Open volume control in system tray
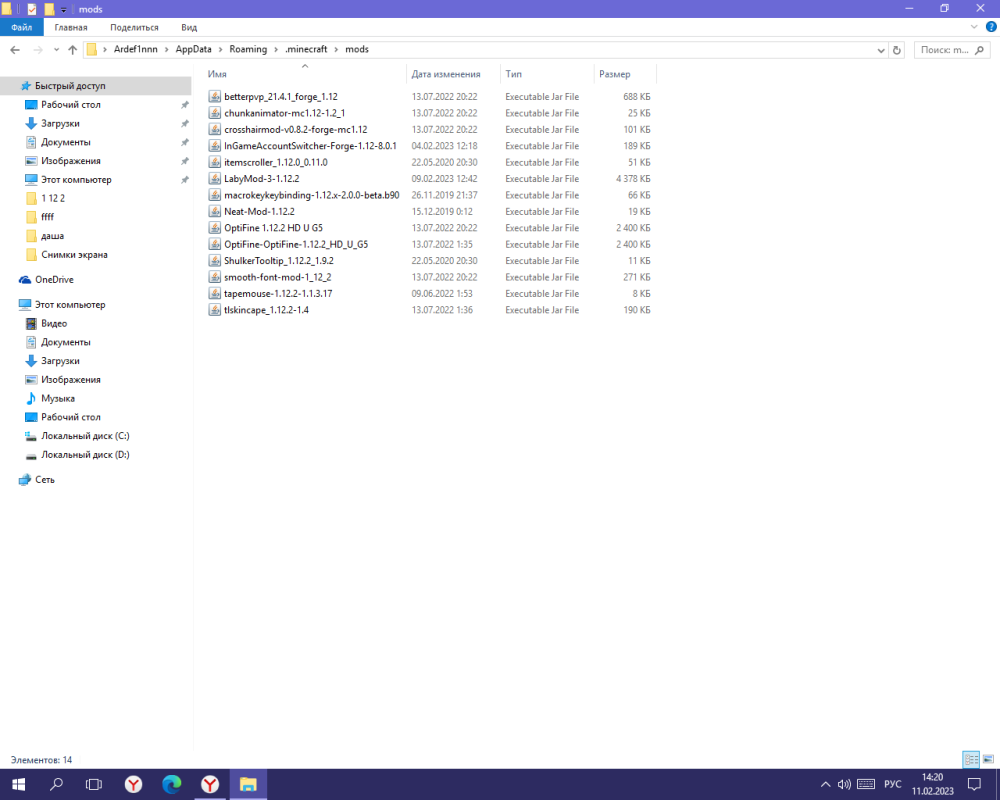Image resolution: width=1000 pixels, height=800 pixels. (x=844, y=784)
